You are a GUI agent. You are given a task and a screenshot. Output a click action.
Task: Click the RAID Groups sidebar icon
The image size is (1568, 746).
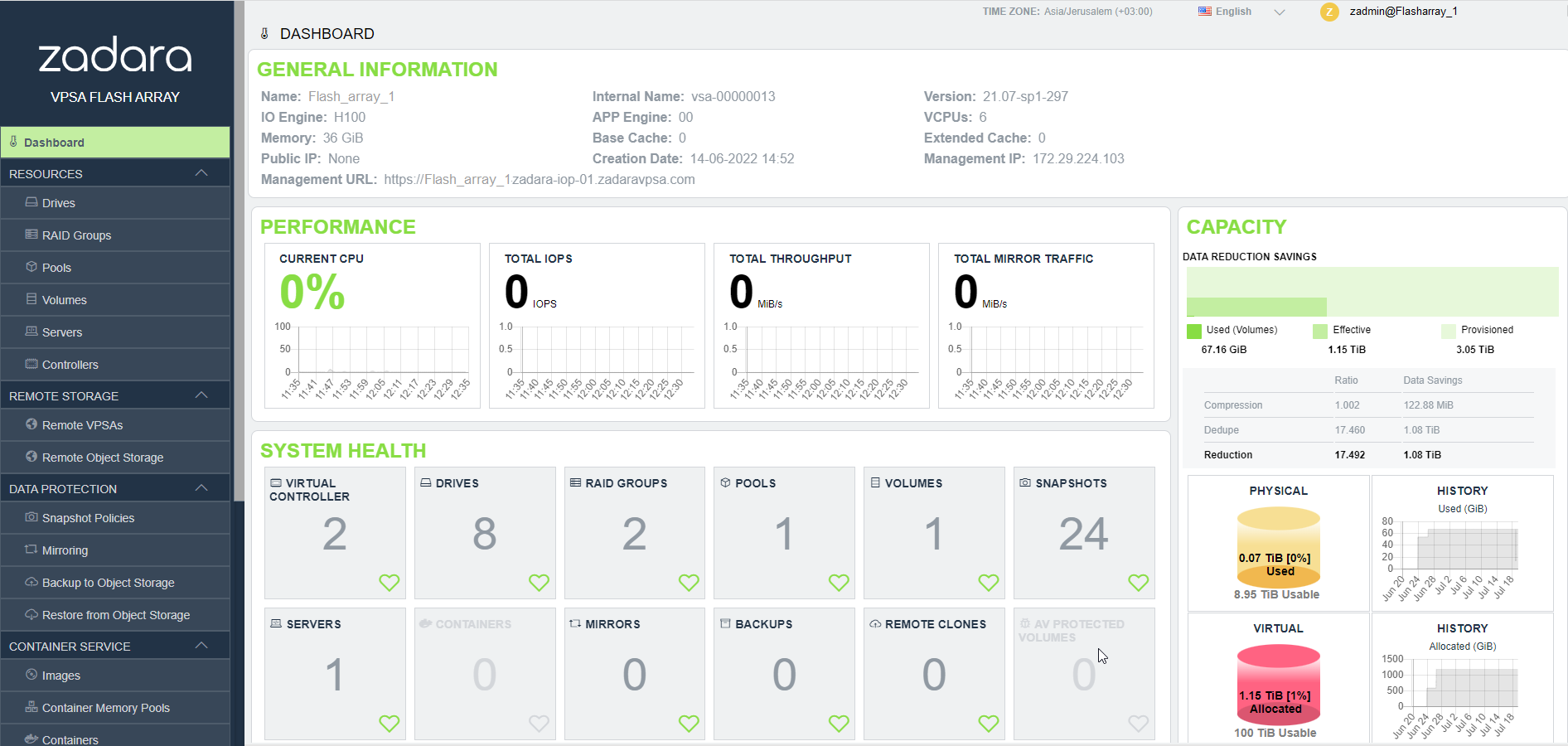[x=31, y=235]
